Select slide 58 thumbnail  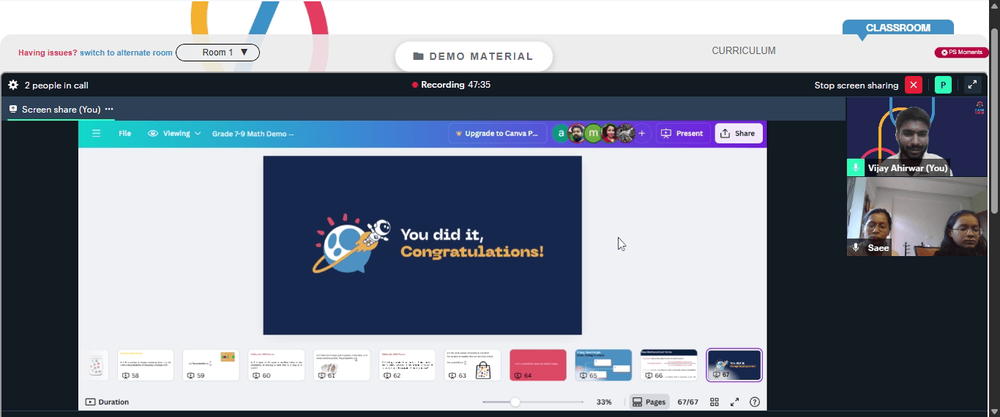click(145, 365)
